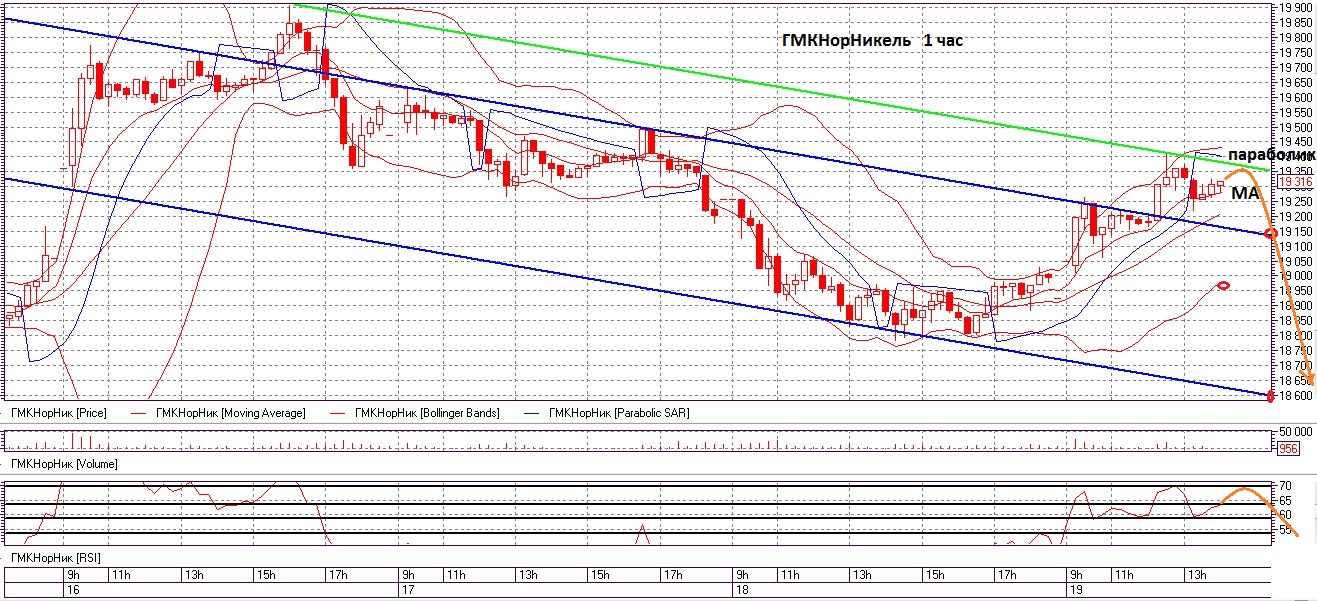
Task: Click the 19 750 price axis label
Action: [1296, 53]
